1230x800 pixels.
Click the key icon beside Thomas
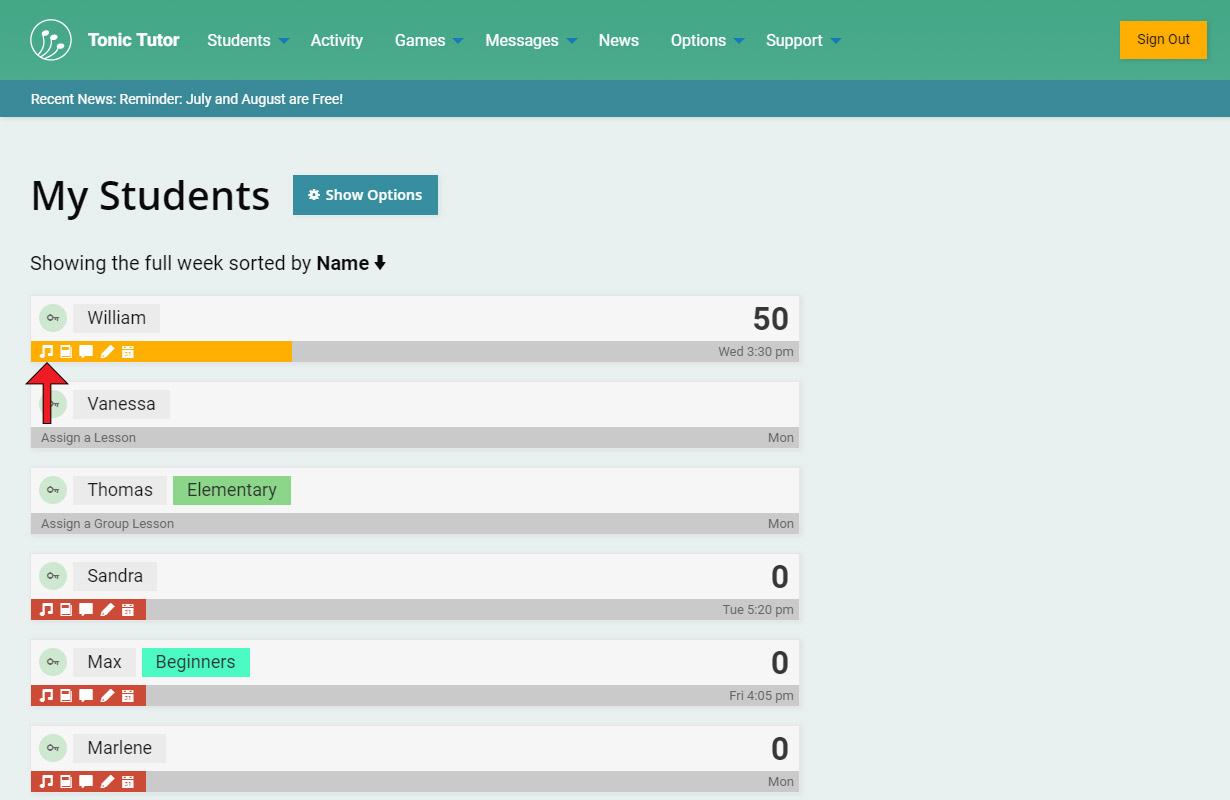tap(53, 490)
